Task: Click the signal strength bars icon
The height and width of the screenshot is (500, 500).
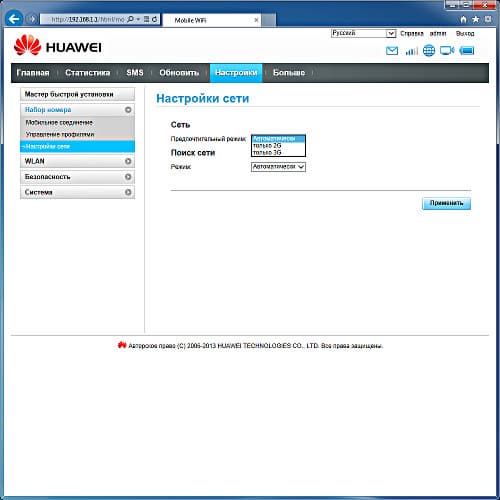Action: point(411,51)
